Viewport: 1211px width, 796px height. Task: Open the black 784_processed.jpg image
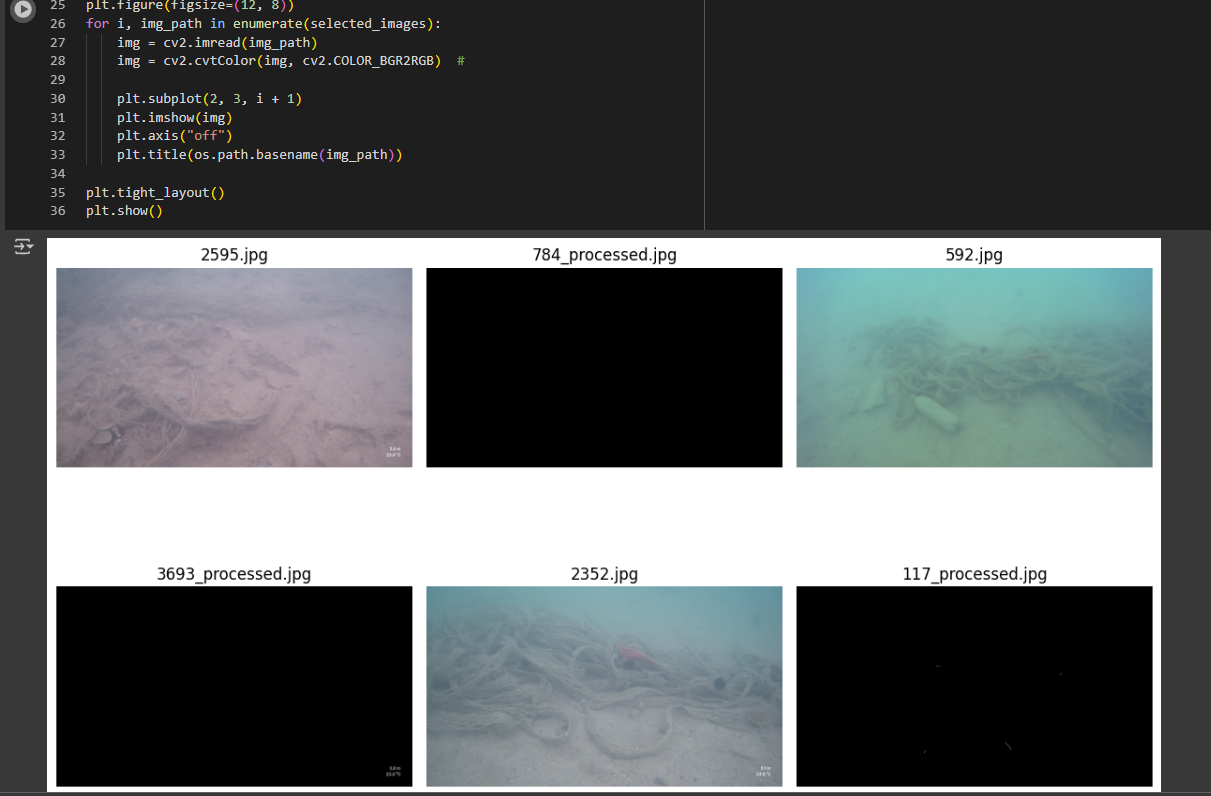tap(604, 367)
